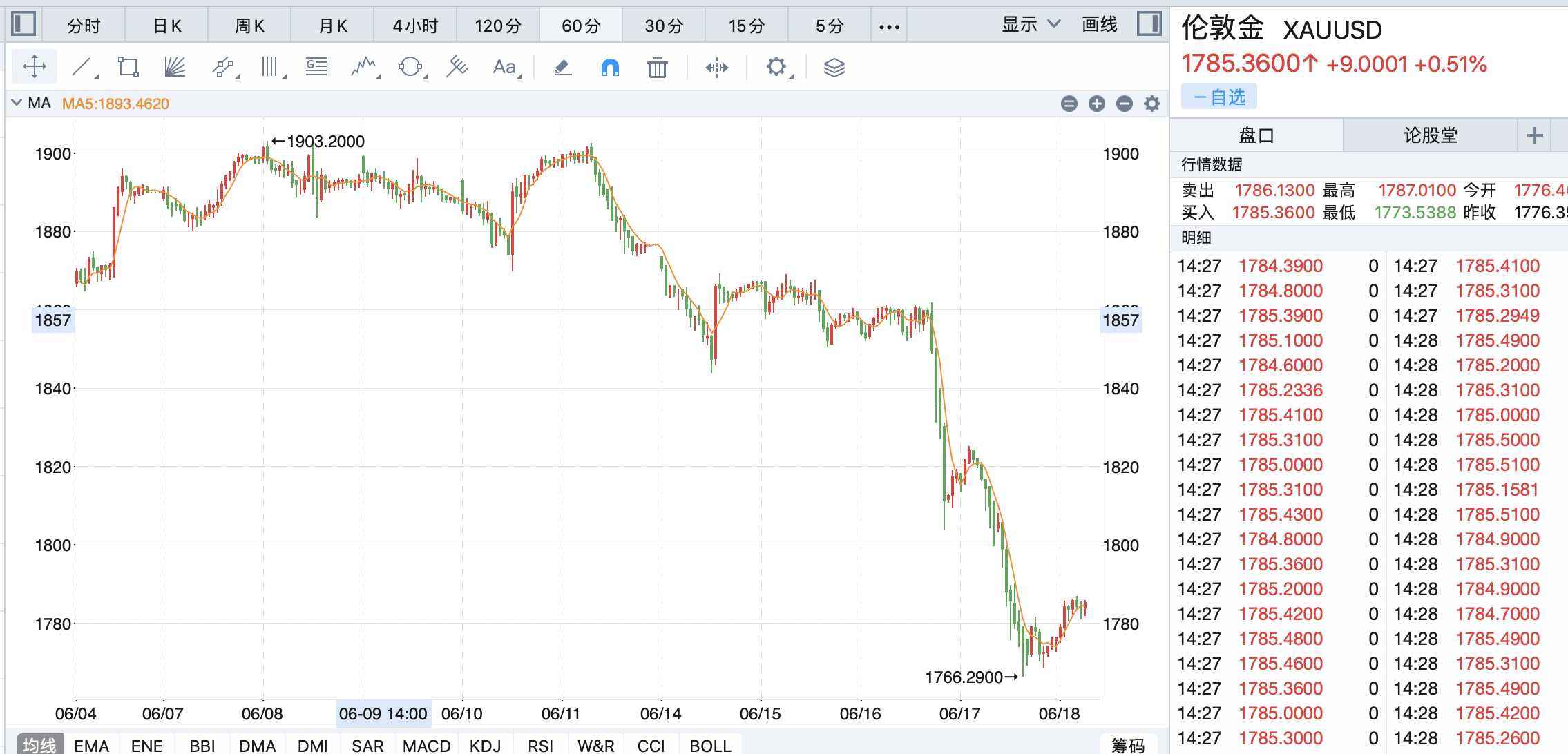This screenshot has height=754, width=1568.
Task: Switch to the 120分 timeframe tab
Action: click(498, 26)
